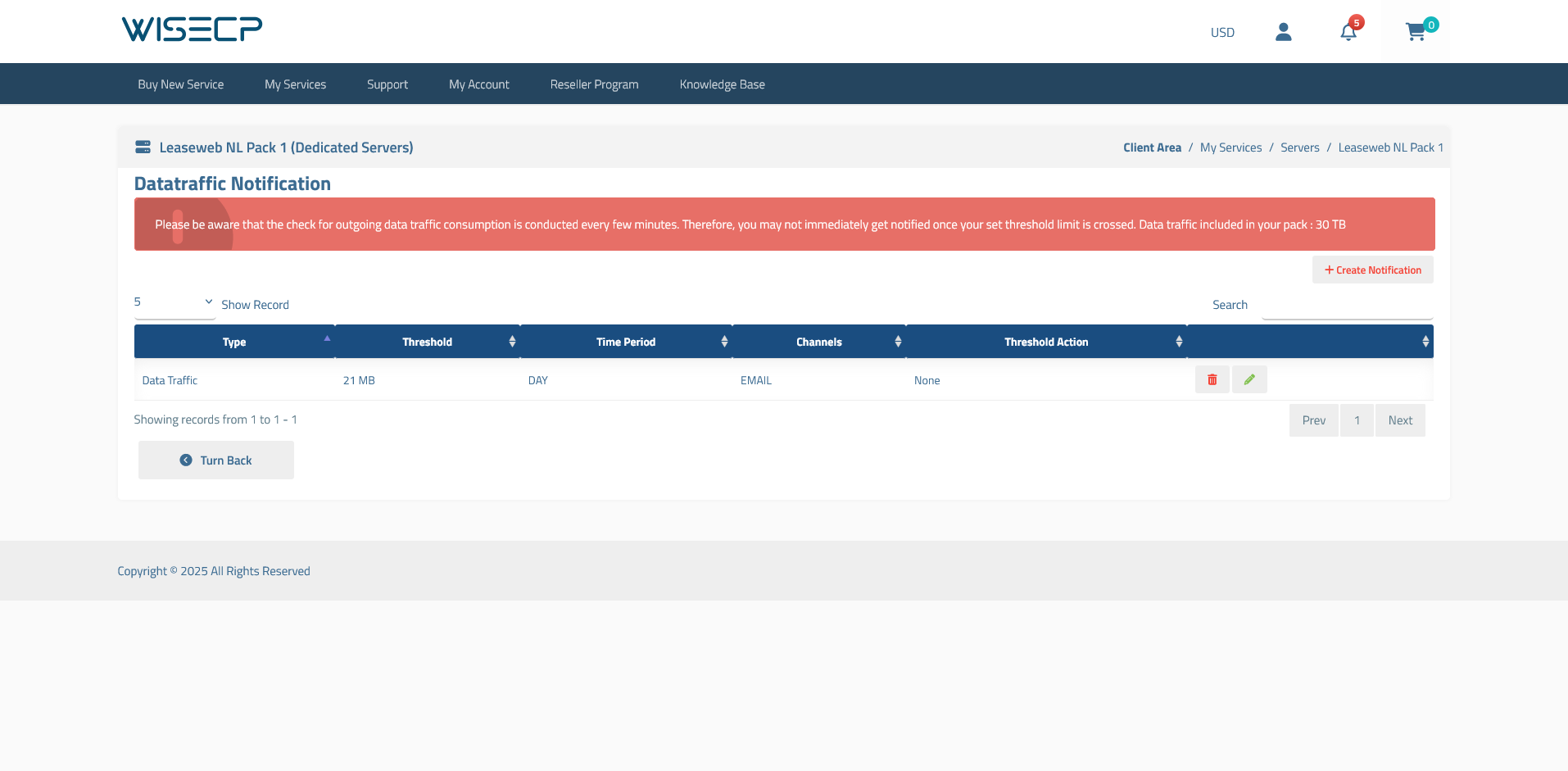Open the shopping cart icon

pyautogui.click(x=1415, y=32)
